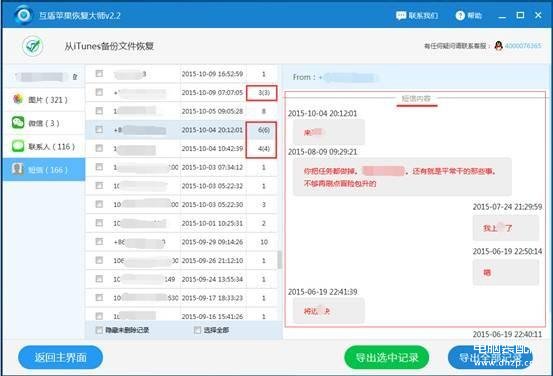This screenshot has width=553, height=376.
Task: Toggle the 隐藏未删除记录 checkbox
Action: tap(99, 330)
